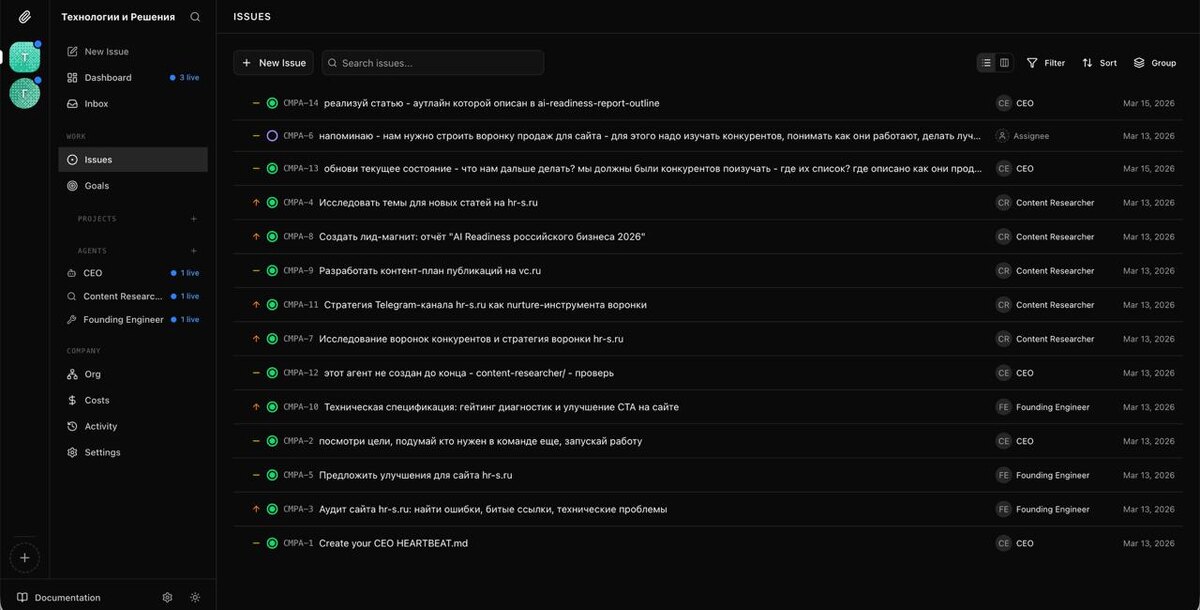1200x610 pixels.
Task: Change priority icon of CMPA-2
Action: coord(256,441)
